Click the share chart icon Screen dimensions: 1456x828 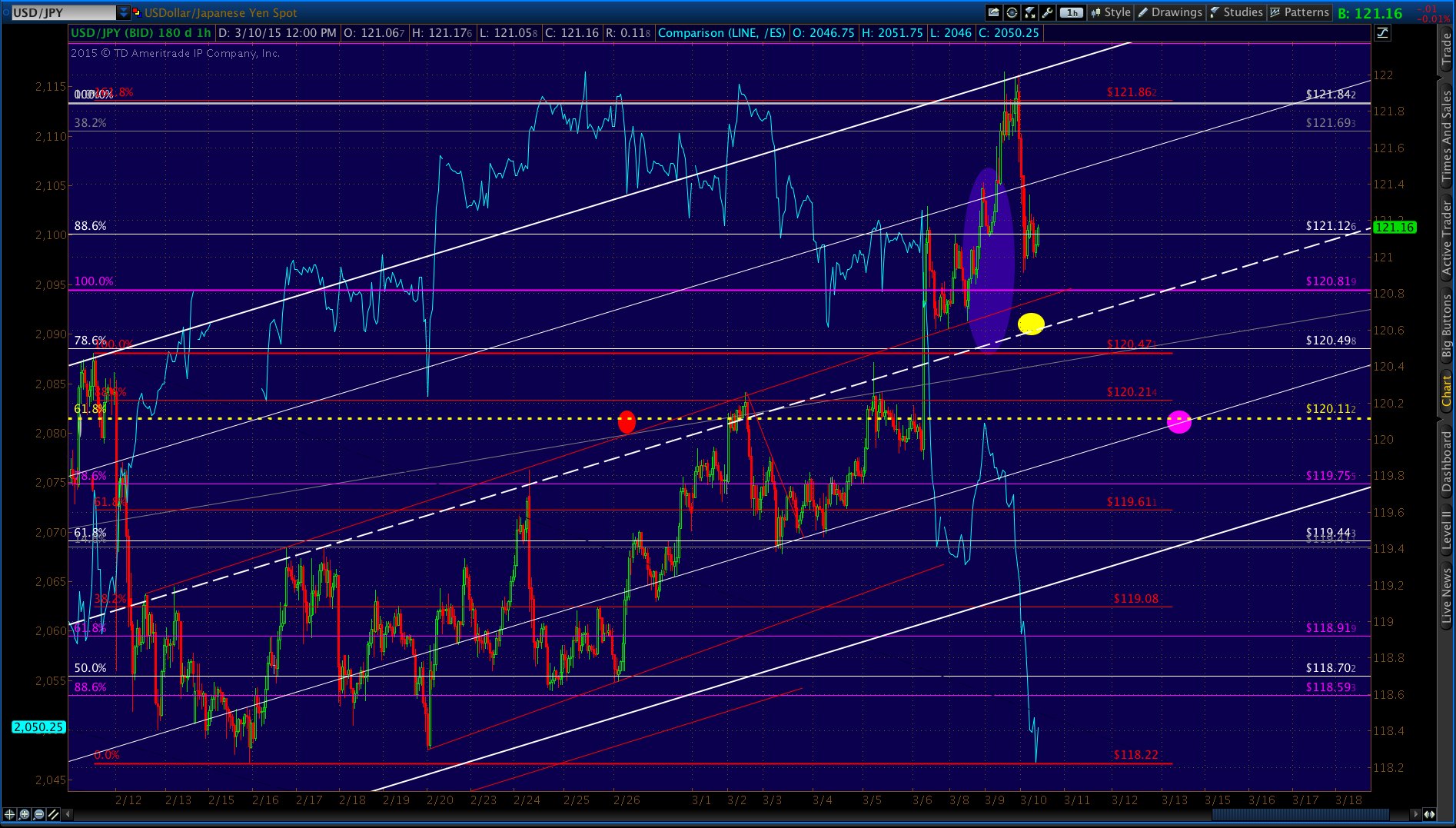pyautogui.click(x=994, y=12)
